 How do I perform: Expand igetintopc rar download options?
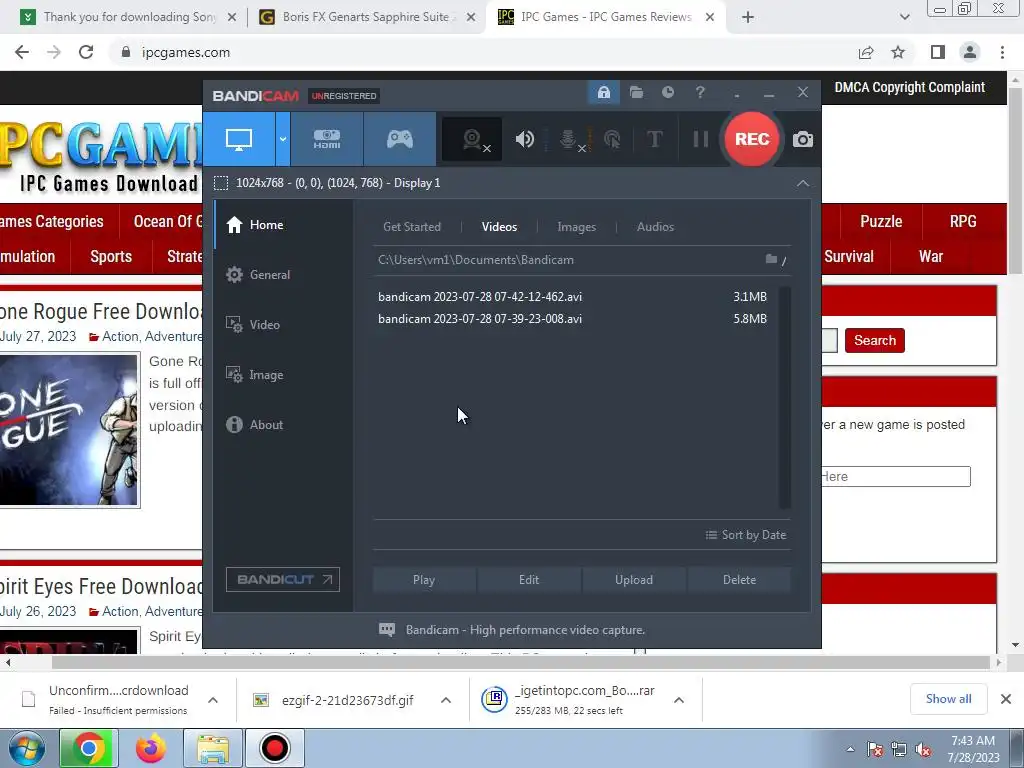click(679, 700)
